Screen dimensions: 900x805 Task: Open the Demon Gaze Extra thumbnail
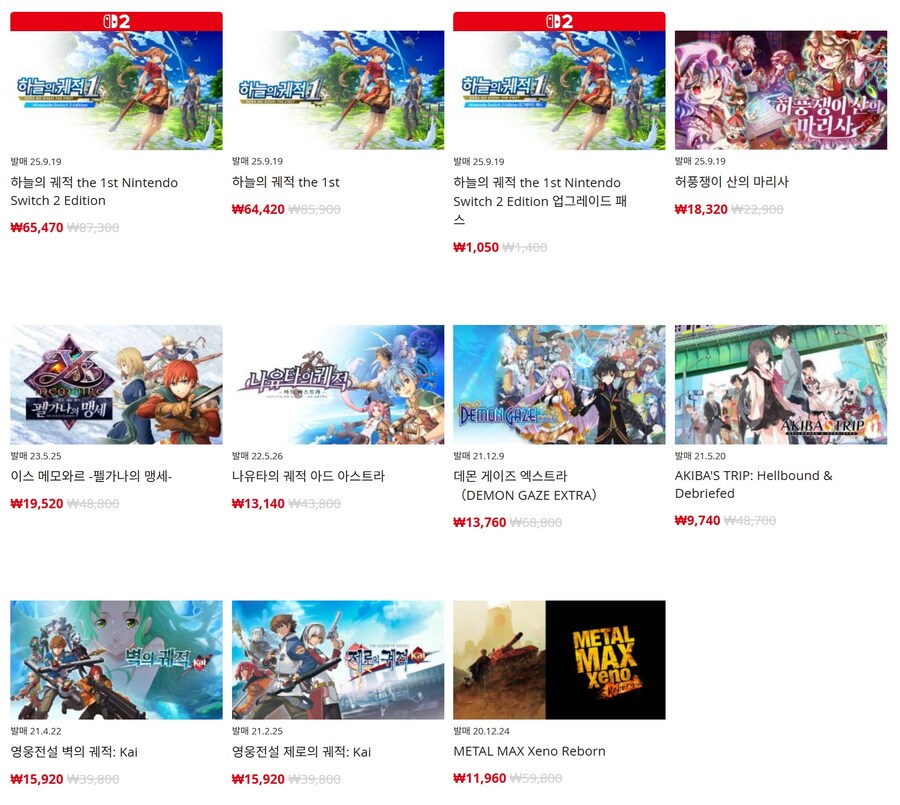[x=559, y=385]
